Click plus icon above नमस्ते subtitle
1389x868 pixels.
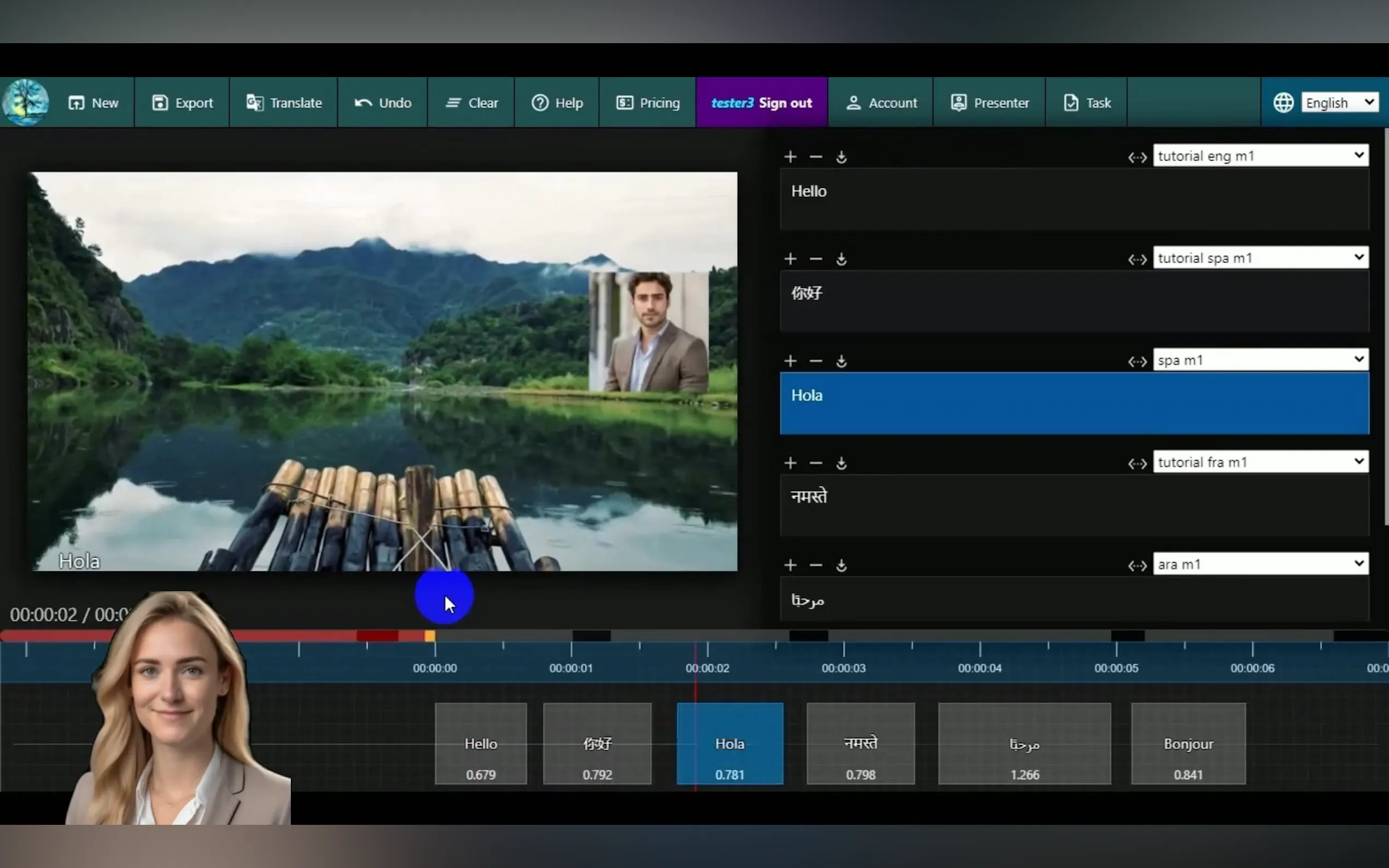tap(790, 464)
